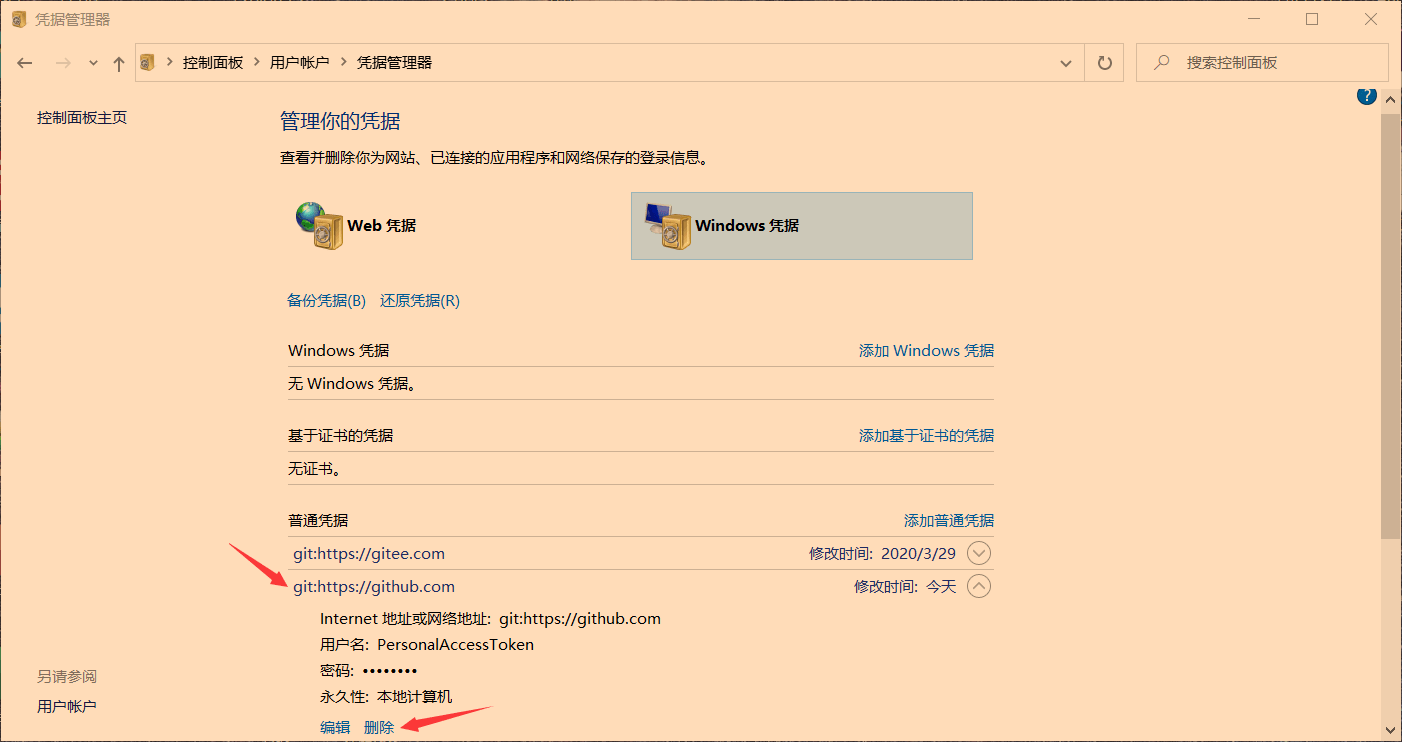Click the masked 密码 value

pyautogui.click(x=390, y=670)
